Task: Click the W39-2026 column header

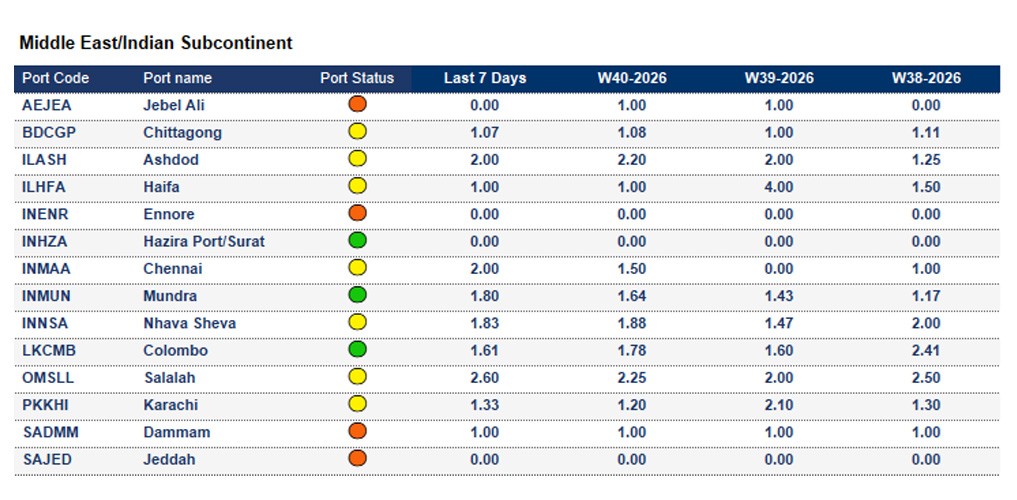Action: (x=779, y=78)
